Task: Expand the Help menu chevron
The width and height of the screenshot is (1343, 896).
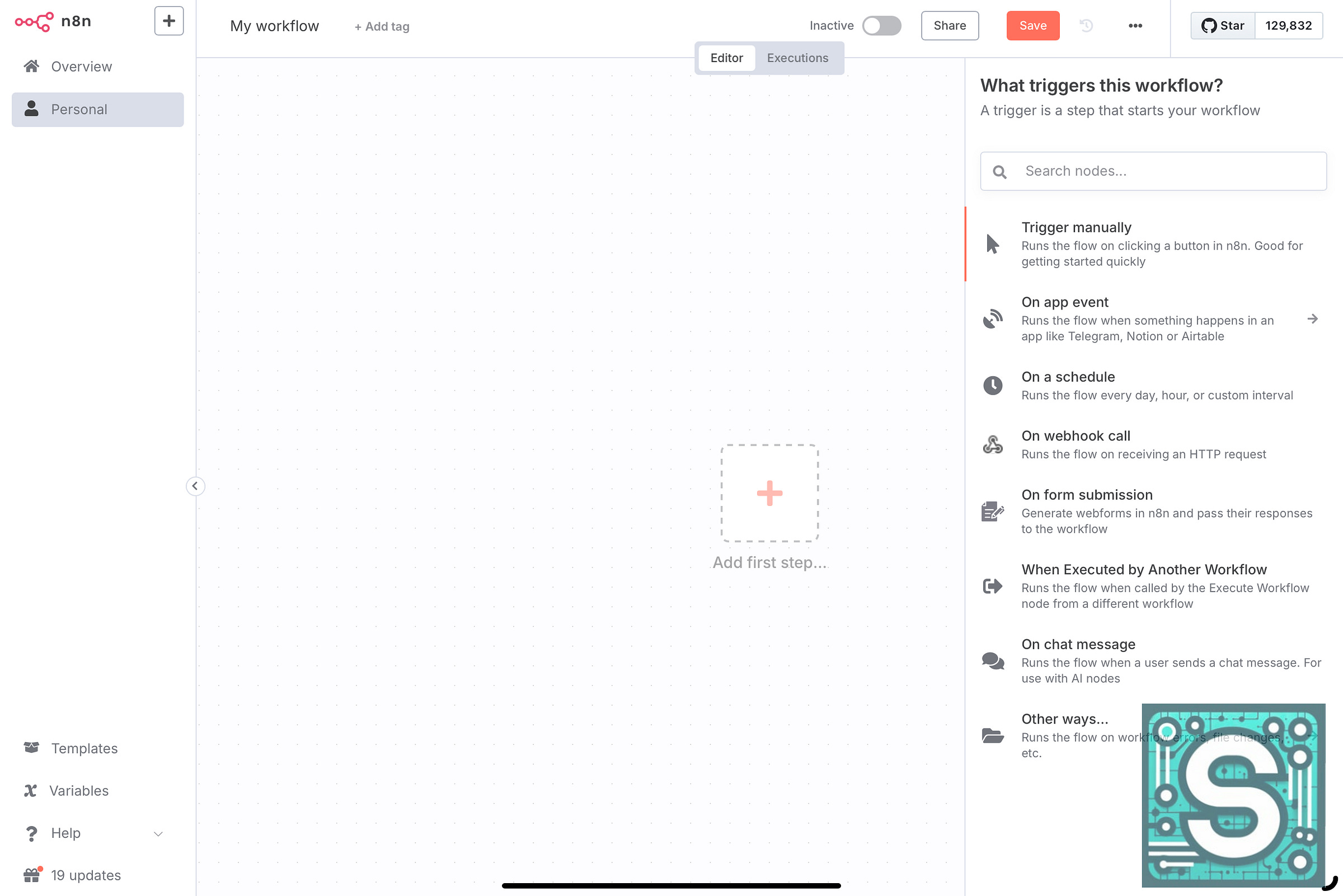Action: (158, 834)
